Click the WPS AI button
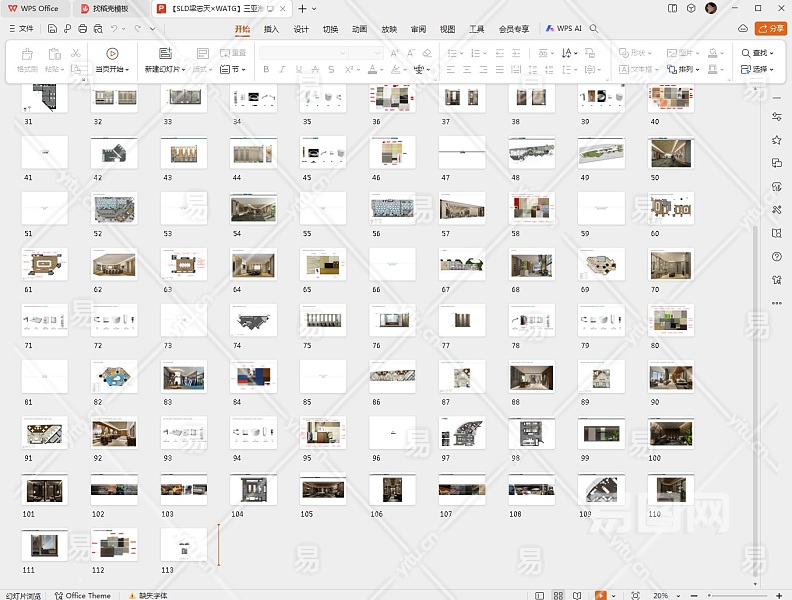Screen dimensions: 792x600 point(564,29)
